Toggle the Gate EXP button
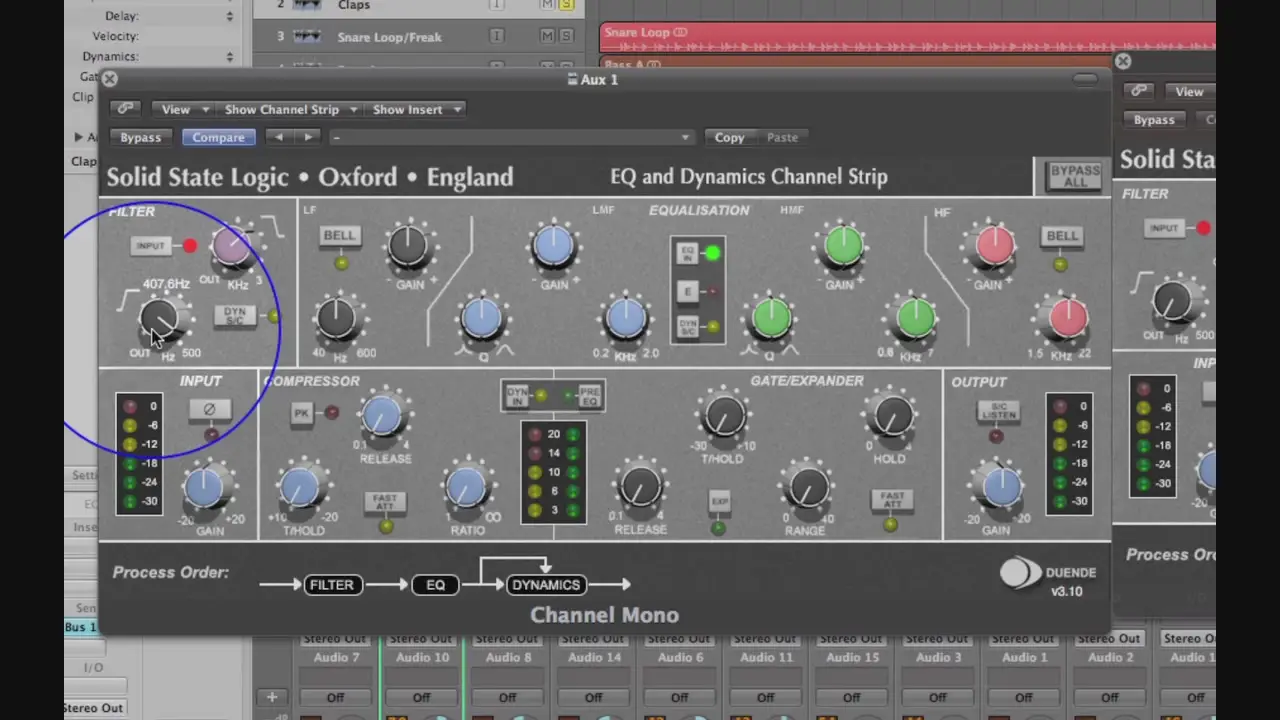 click(719, 501)
